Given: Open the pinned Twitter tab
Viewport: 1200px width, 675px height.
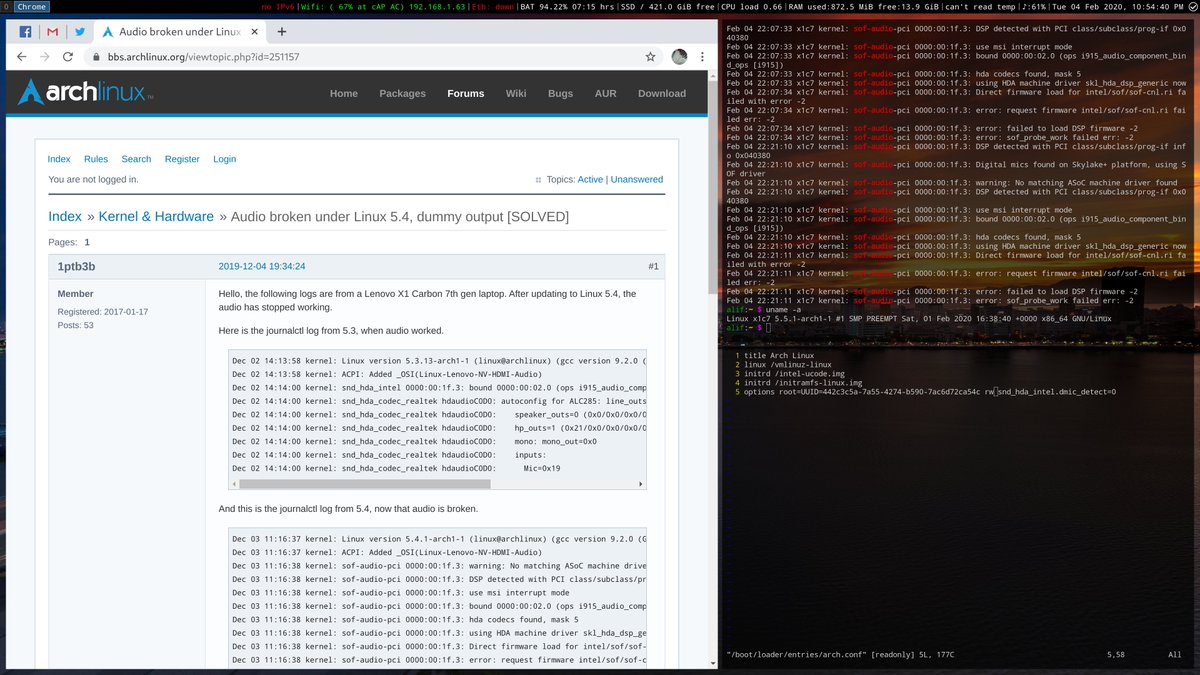Looking at the screenshot, I should (x=80, y=32).
